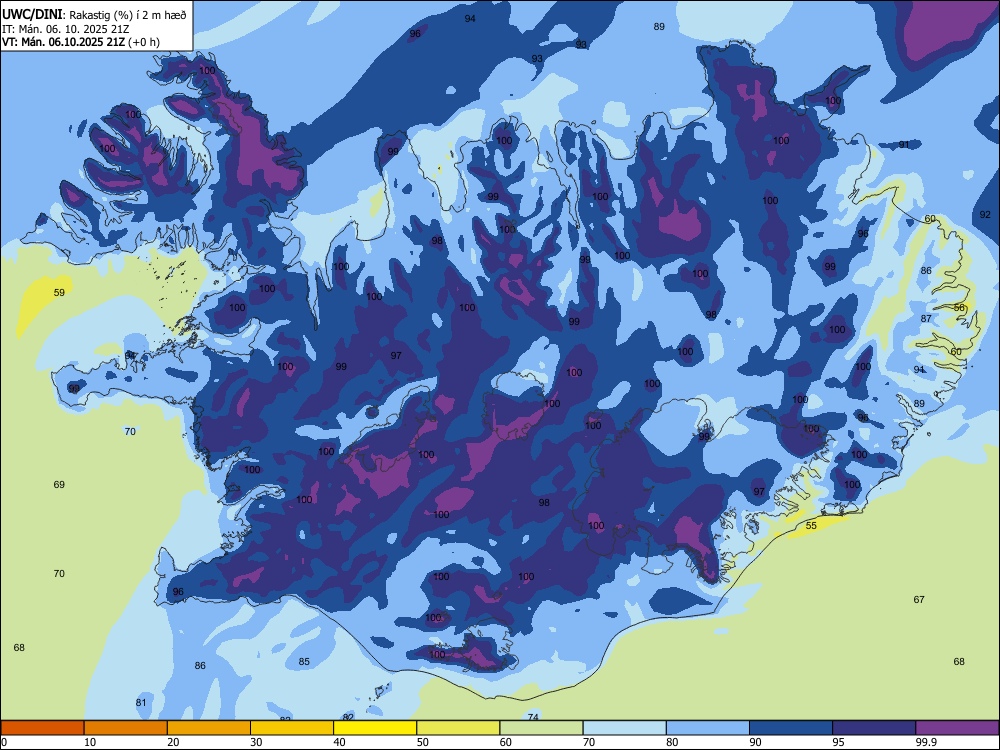
Task: Click the legend tick label "50"
Action: tap(423, 742)
